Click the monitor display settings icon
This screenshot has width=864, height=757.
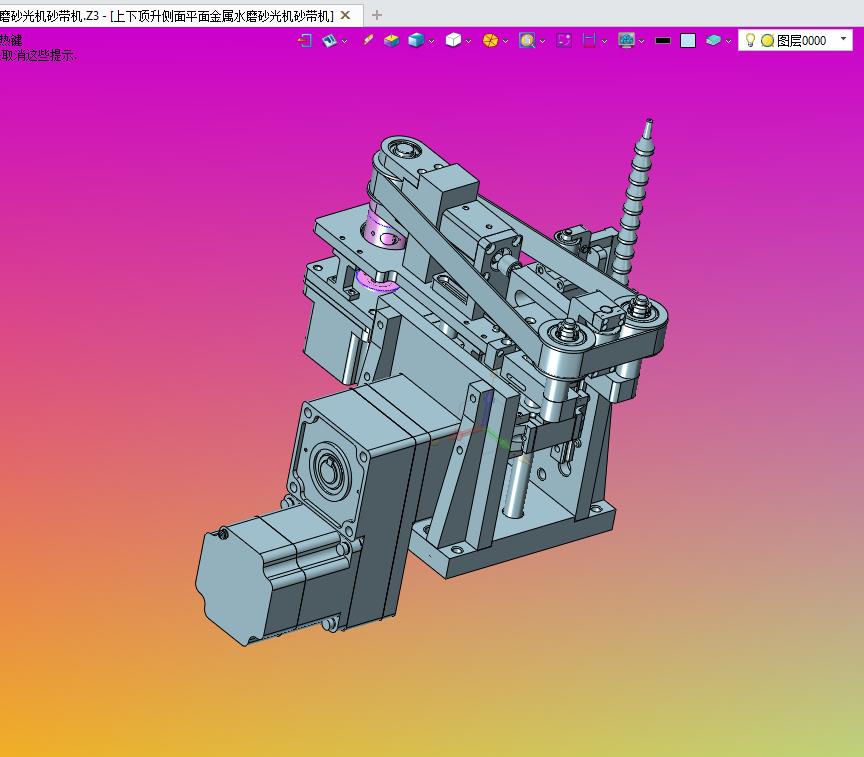627,40
